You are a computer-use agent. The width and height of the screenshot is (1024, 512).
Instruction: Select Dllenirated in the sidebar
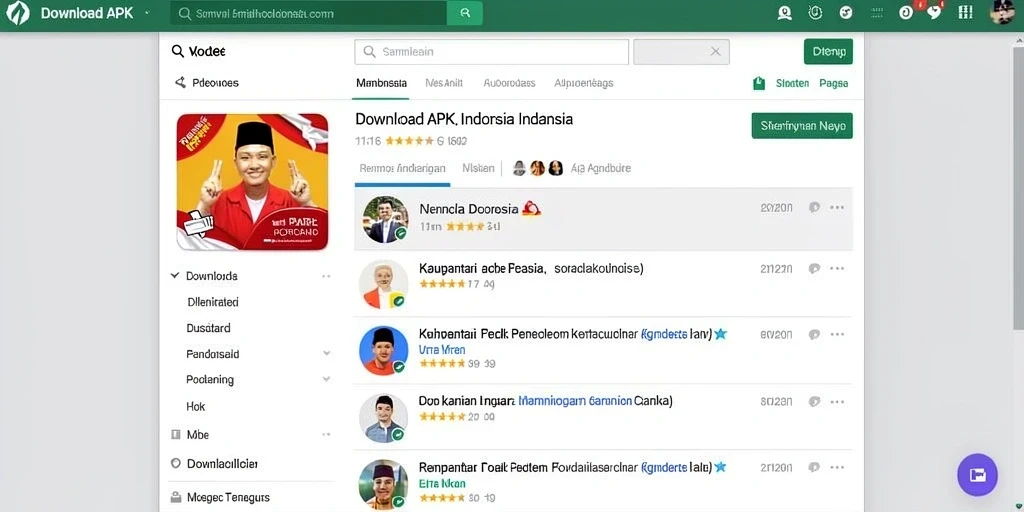pos(213,302)
